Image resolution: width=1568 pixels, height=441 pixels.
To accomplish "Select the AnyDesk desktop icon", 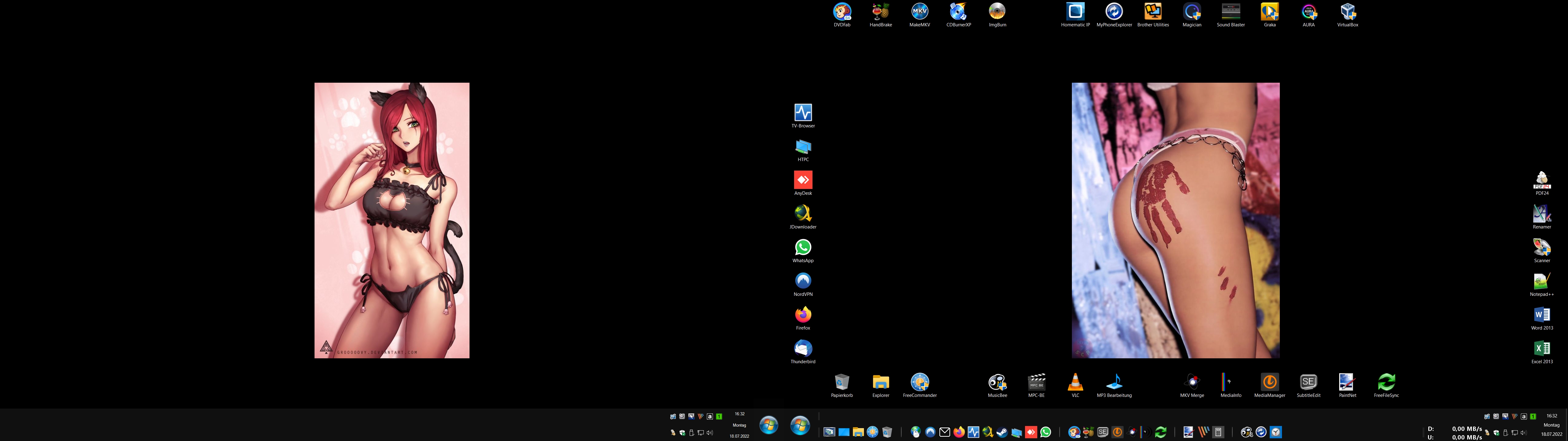I will (x=803, y=183).
